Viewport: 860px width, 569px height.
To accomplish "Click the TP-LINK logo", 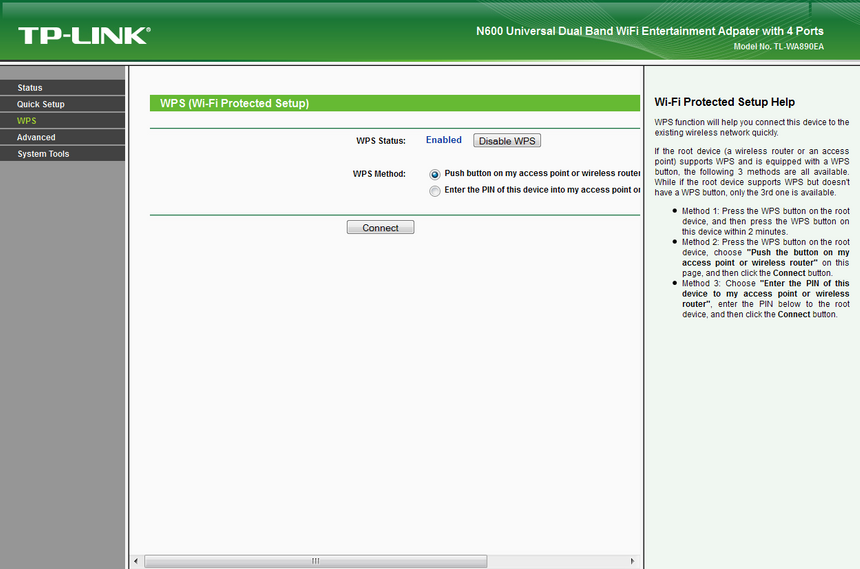I will coord(84,36).
